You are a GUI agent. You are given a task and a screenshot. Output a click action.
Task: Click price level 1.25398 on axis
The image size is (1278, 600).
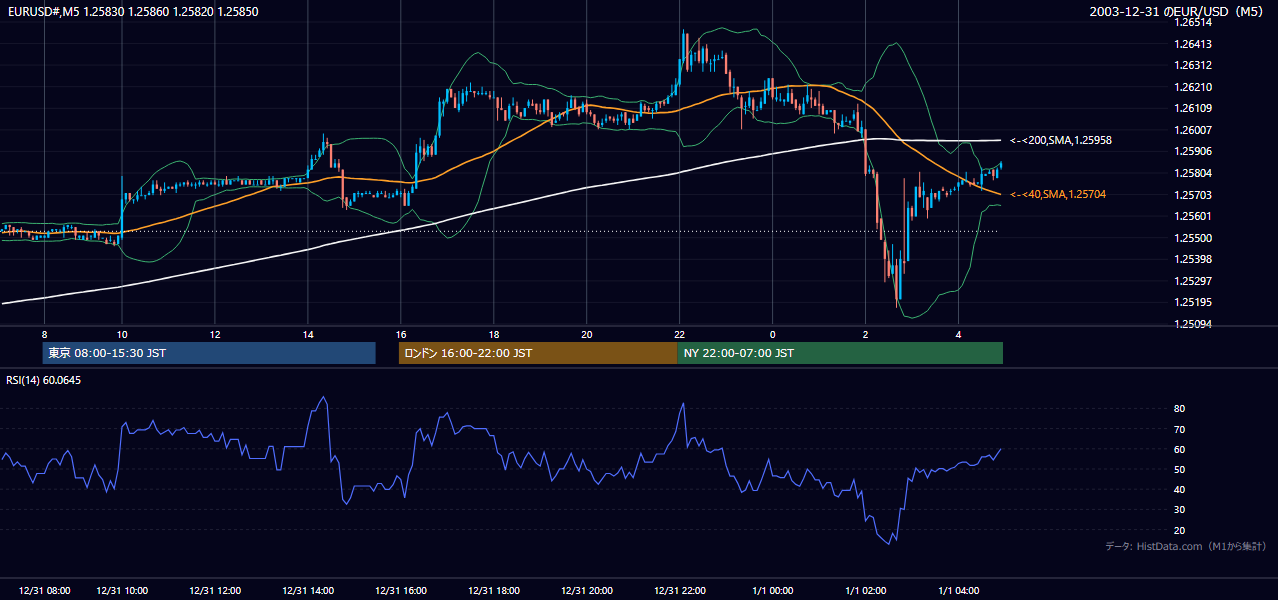point(1193,259)
